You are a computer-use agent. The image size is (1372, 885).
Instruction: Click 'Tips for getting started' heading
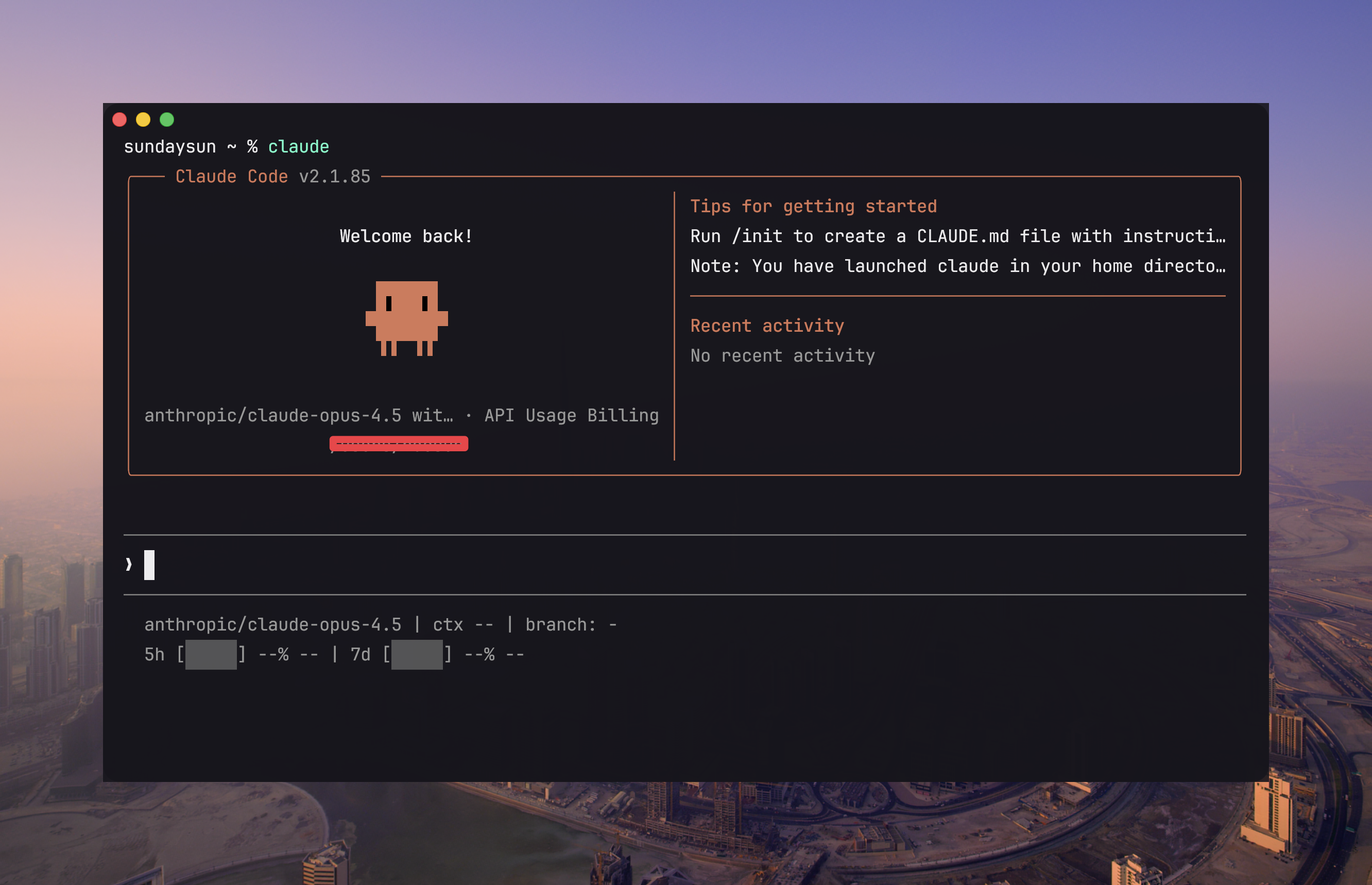tap(813, 206)
